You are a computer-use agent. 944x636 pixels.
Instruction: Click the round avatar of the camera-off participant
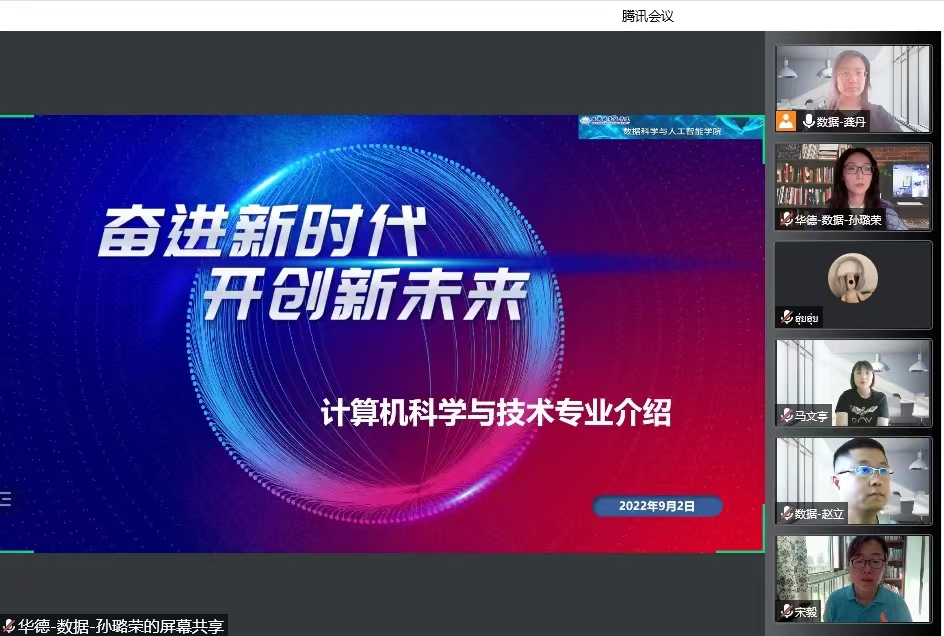pos(852,276)
